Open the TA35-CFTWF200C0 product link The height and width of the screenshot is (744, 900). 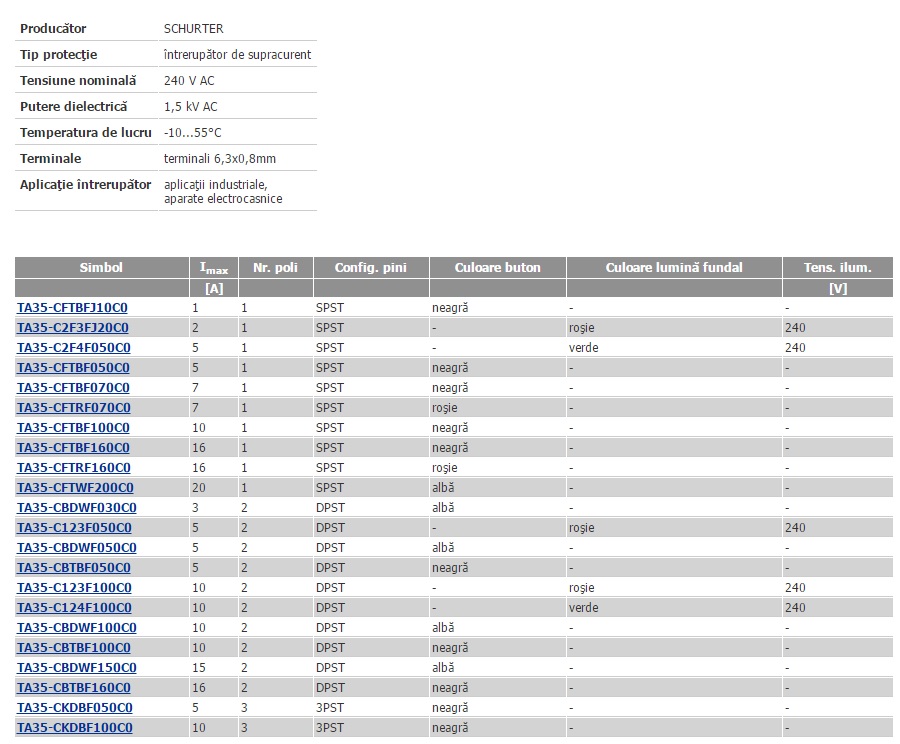point(75,488)
